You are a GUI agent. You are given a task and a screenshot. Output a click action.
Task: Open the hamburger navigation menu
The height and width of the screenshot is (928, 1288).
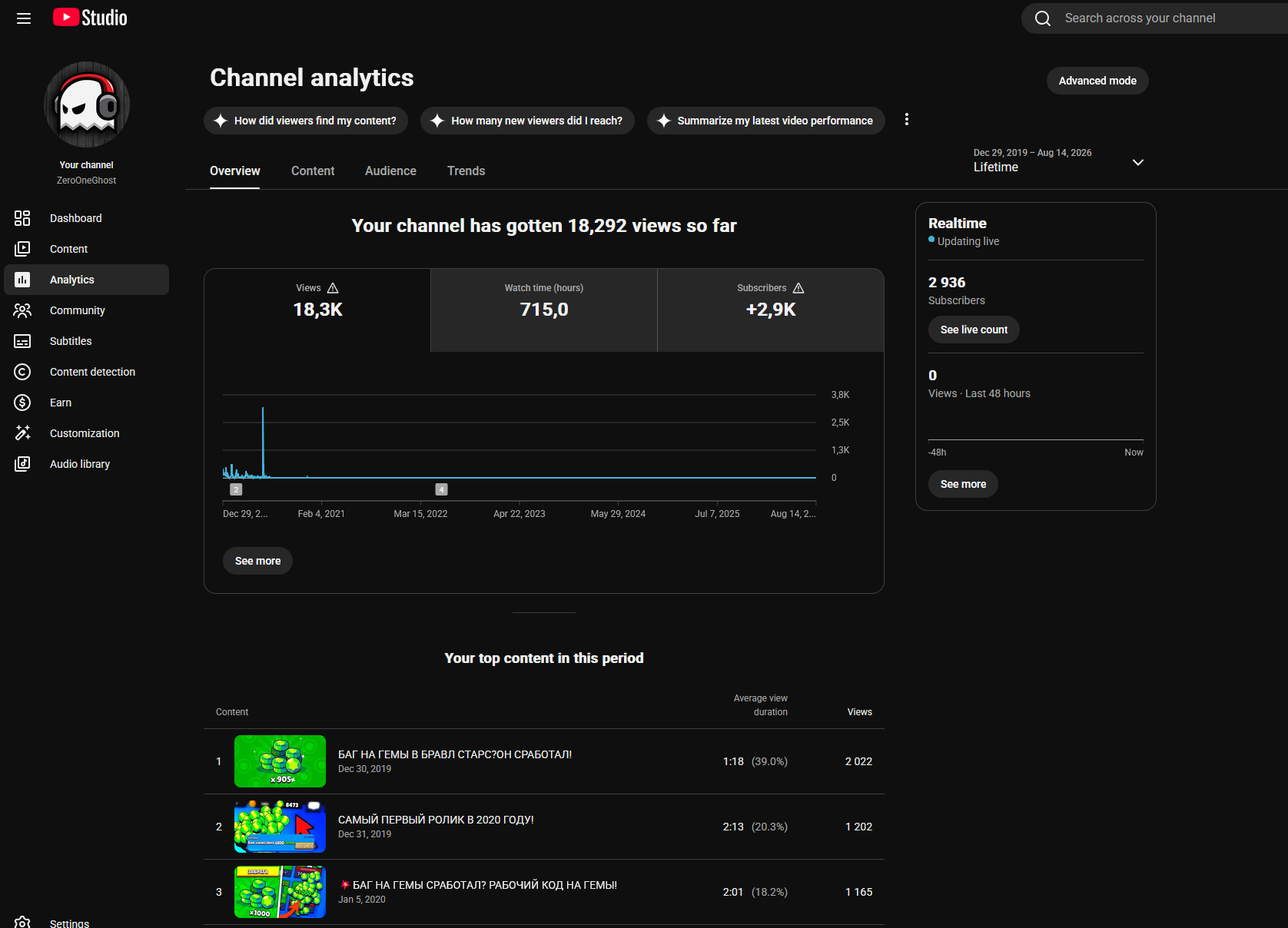pyautogui.click(x=24, y=18)
